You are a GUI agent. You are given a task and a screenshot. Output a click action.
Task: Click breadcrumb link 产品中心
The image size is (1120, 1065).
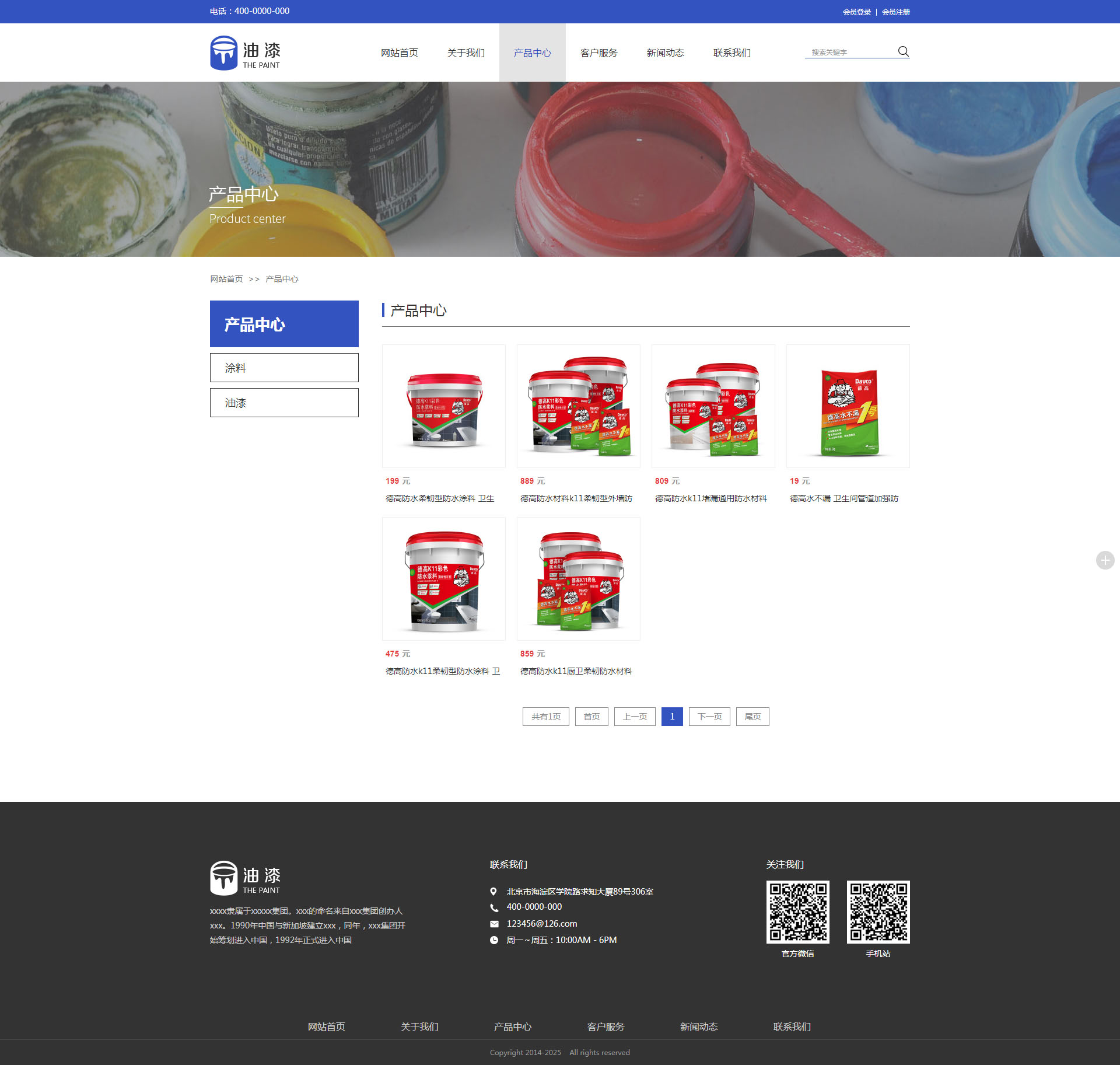pos(282,279)
